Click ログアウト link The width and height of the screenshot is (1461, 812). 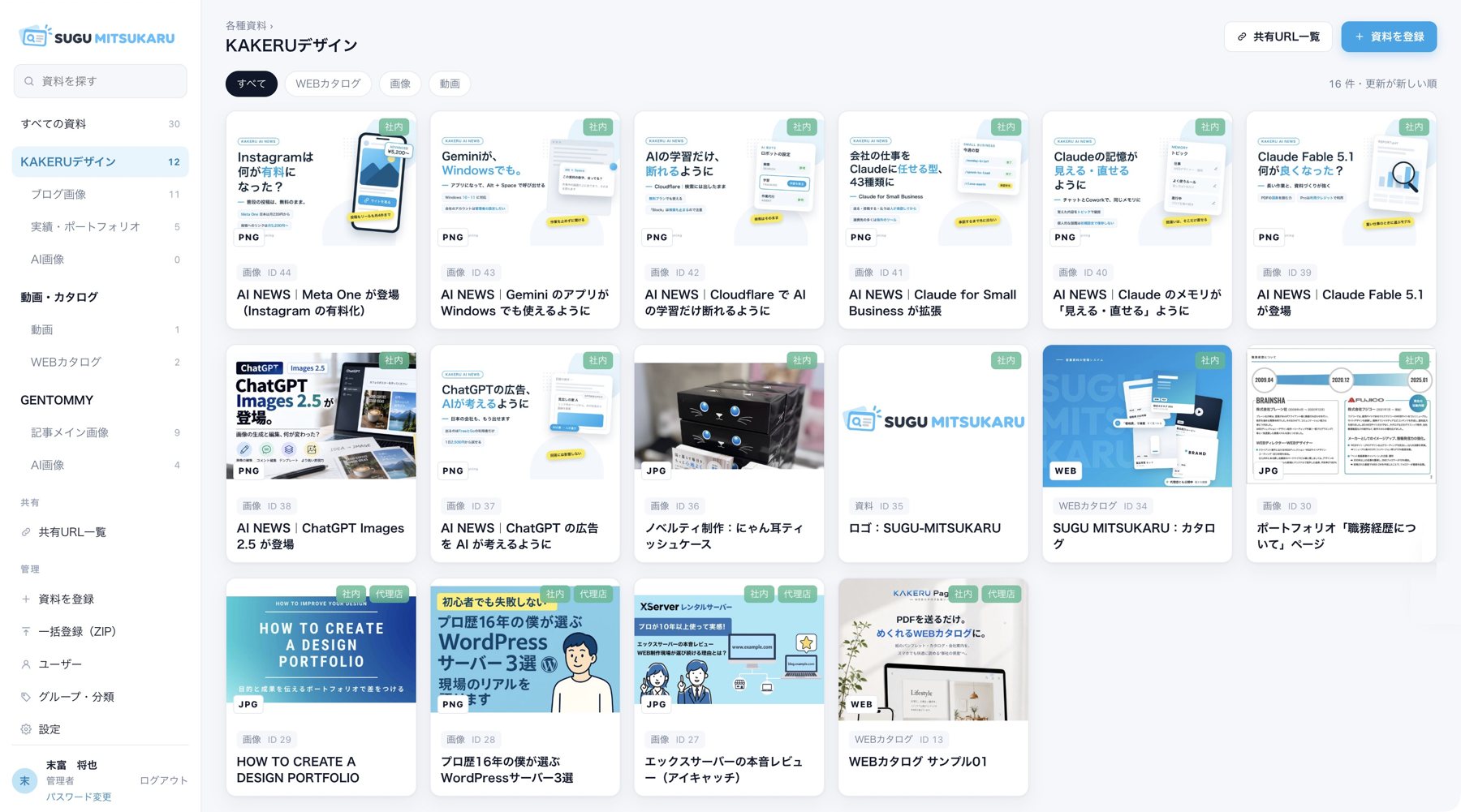(x=163, y=780)
